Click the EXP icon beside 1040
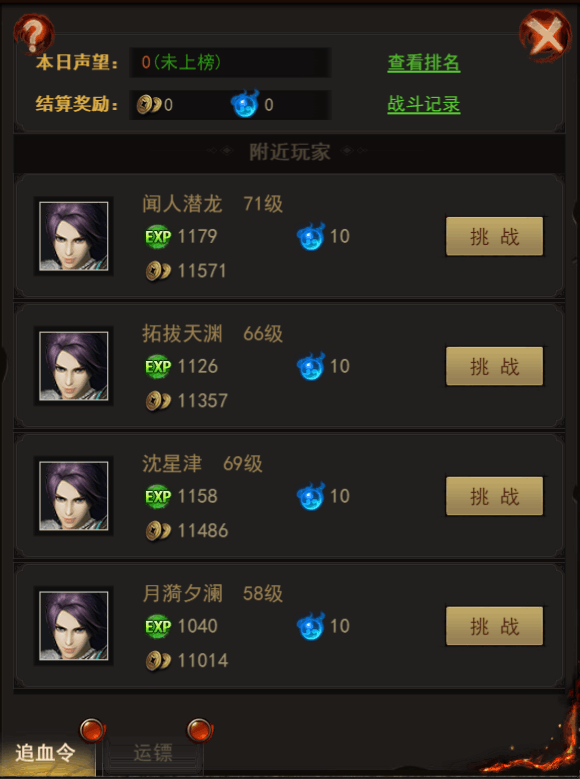The image size is (580, 779). click(x=158, y=626)
